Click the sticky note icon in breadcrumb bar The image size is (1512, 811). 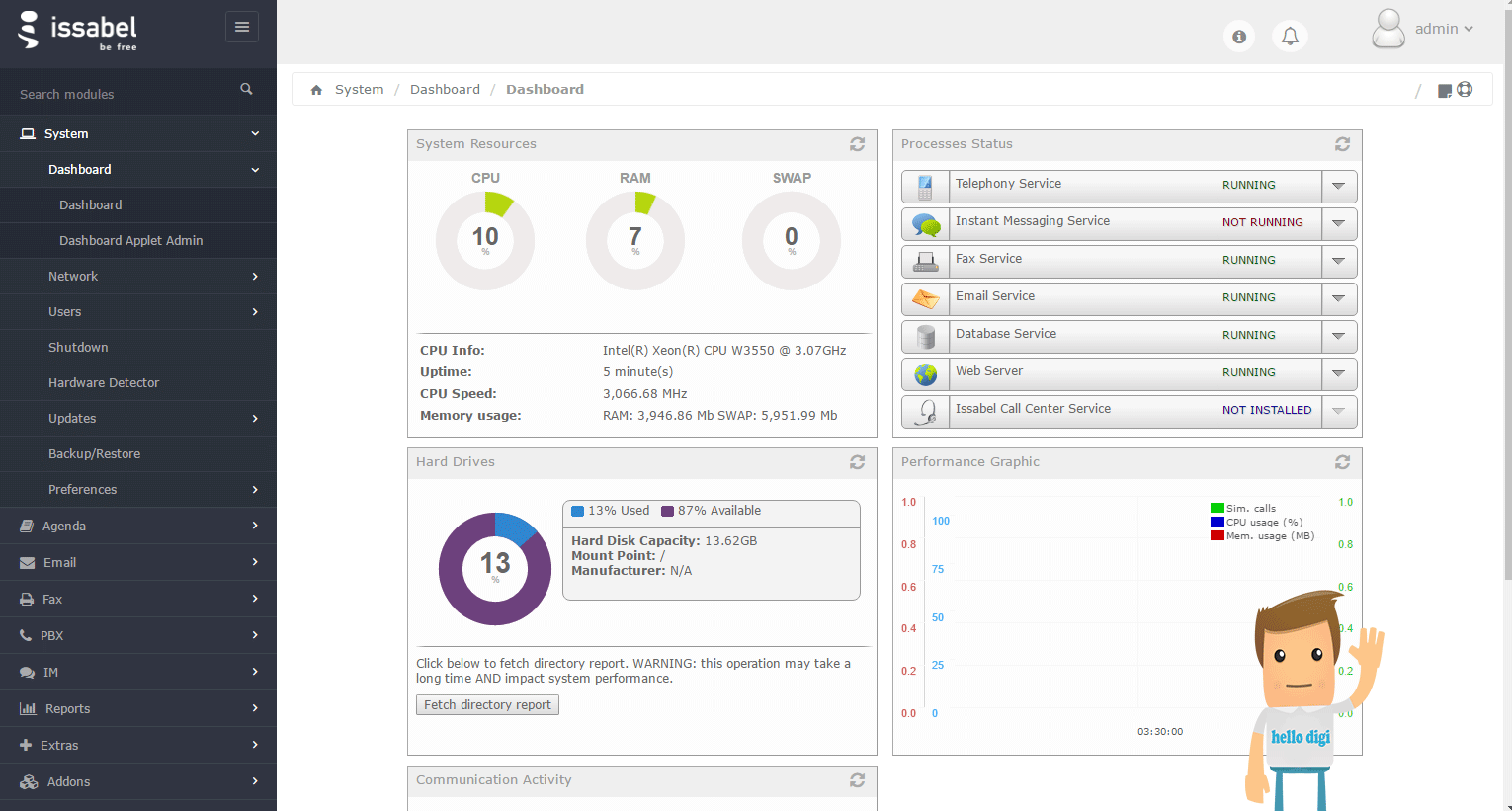point(1445,91)
